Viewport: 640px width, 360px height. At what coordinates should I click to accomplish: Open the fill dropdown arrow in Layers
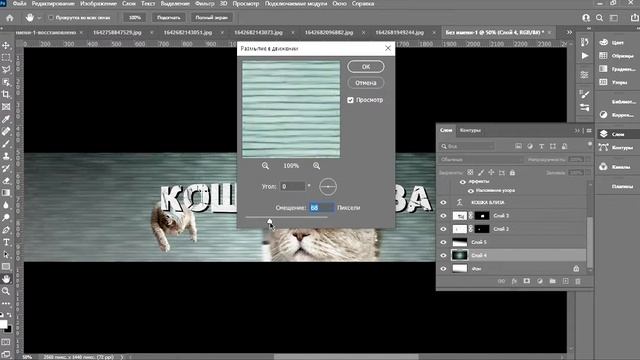point(588,173)
